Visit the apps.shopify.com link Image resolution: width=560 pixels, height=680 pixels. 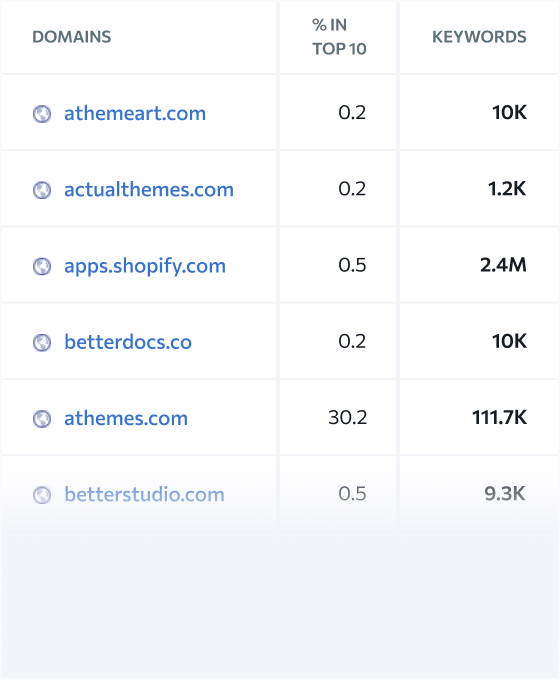pos(145,266)
